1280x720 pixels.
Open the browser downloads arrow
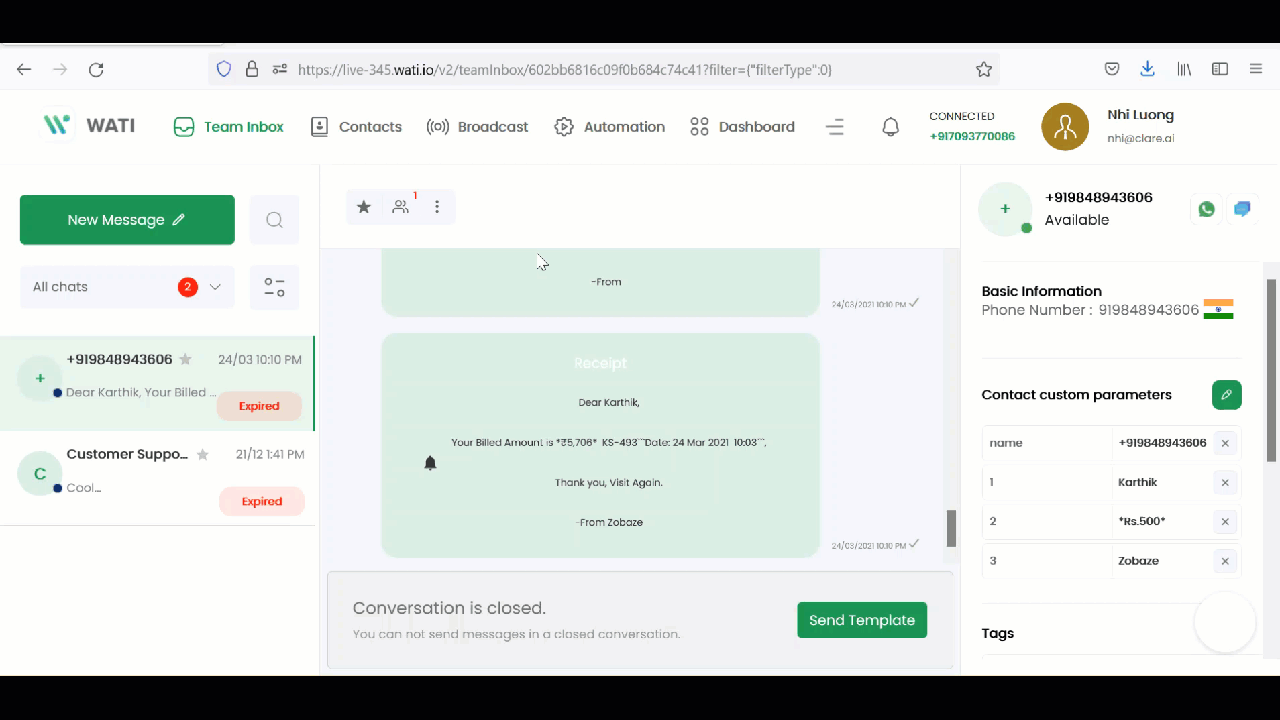tap(1147, 69)
